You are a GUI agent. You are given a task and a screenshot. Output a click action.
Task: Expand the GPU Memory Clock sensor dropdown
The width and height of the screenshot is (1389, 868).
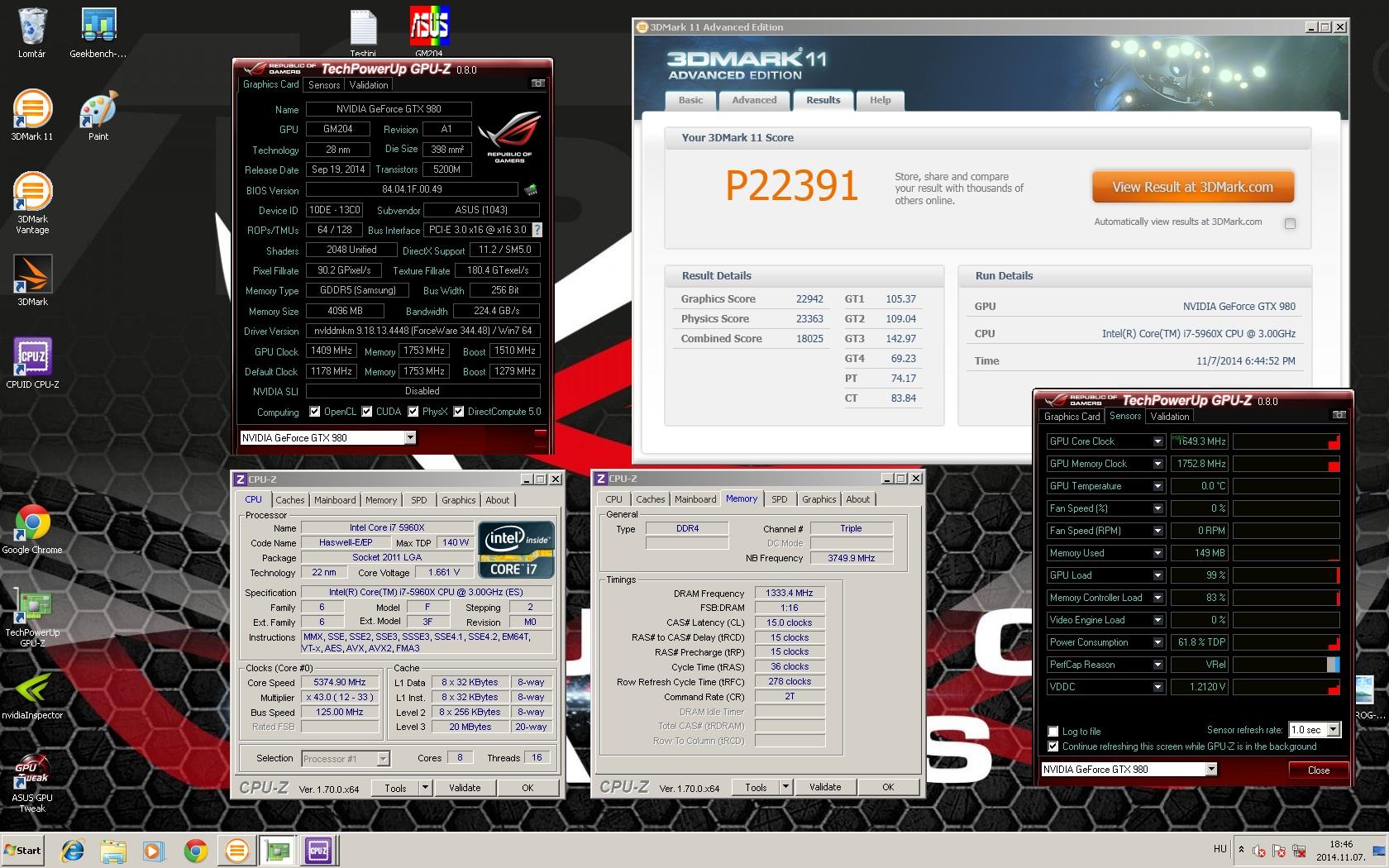(x=1157, y=464)
